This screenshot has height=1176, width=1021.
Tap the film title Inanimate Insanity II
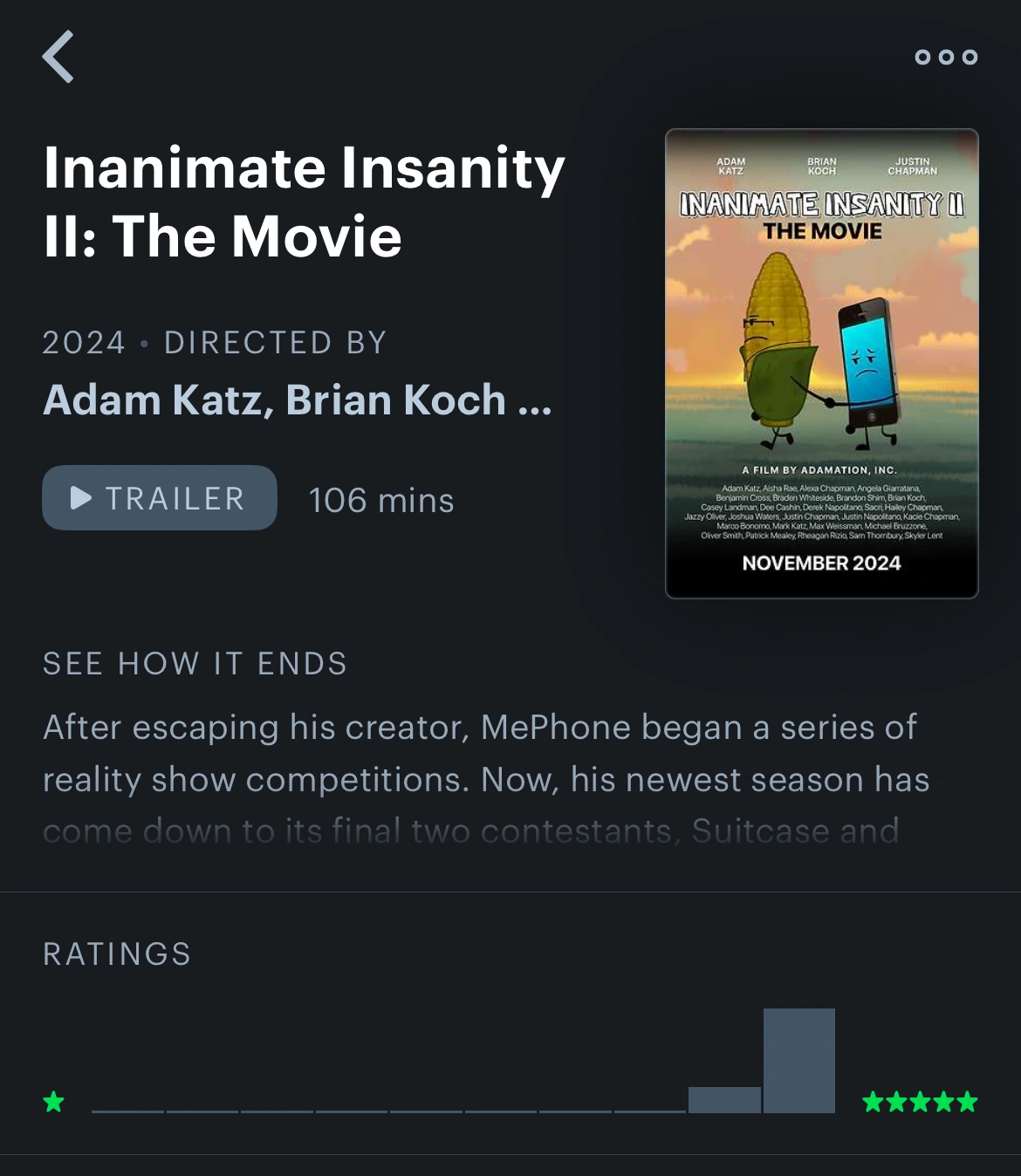click(x=304, y=199)
